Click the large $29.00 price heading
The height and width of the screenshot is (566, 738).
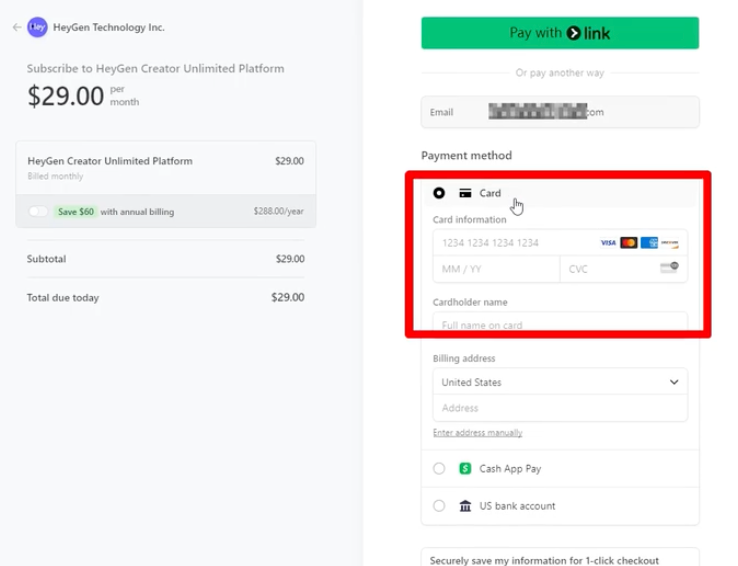pos(65,96)
